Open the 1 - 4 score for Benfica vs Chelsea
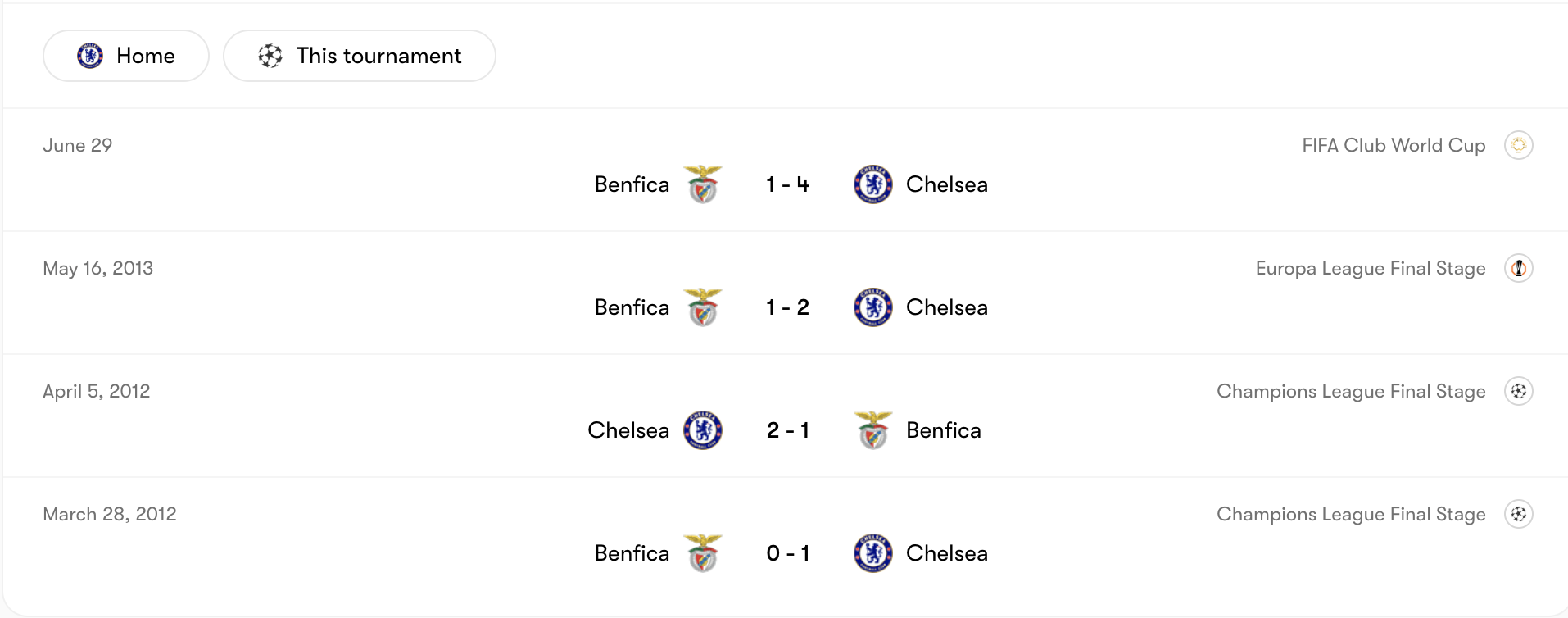The image size is (1568, 618). coord(787,184)
